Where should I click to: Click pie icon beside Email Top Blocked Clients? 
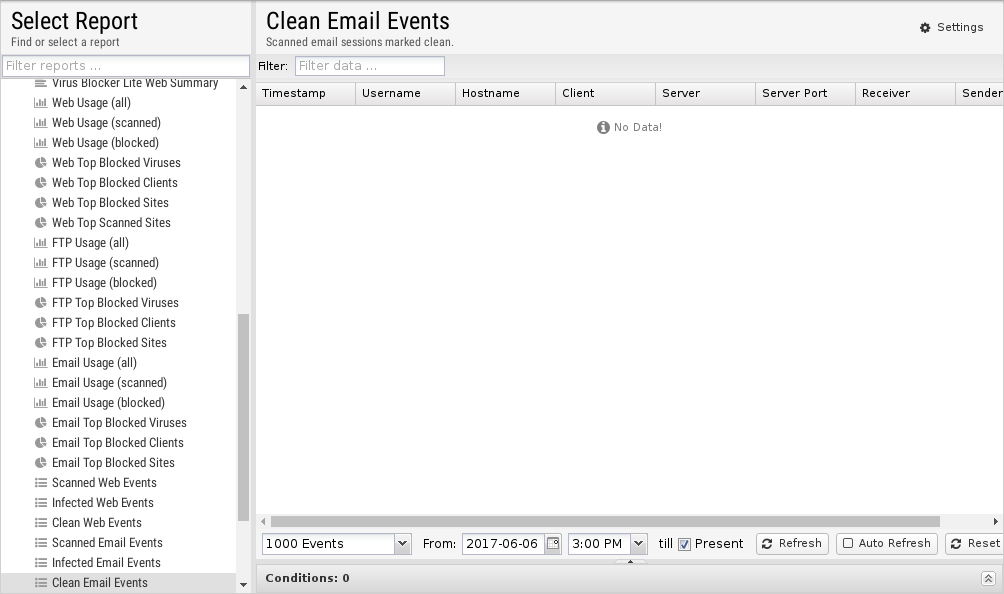(x=40, y=442)
